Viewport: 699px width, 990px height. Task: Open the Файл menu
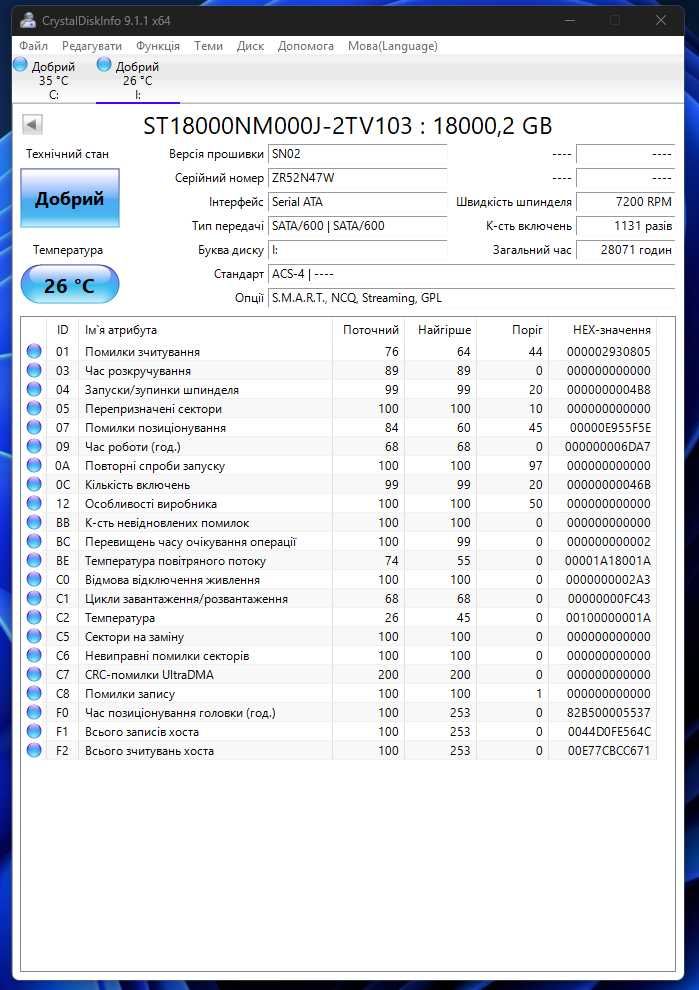(33, 46)
